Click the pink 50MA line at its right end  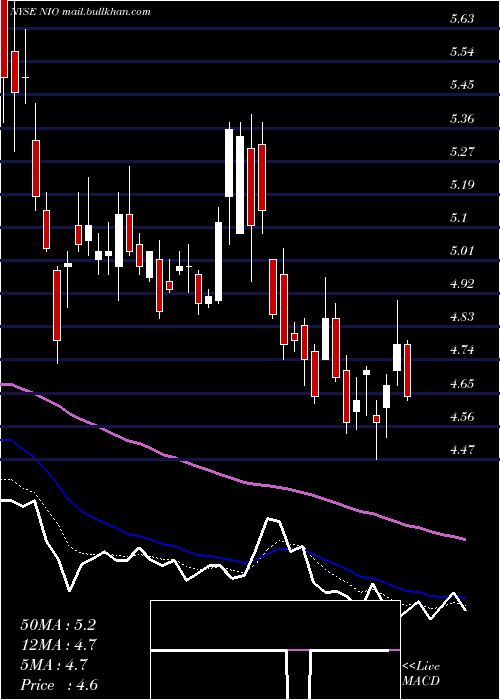tap(464, 539)
